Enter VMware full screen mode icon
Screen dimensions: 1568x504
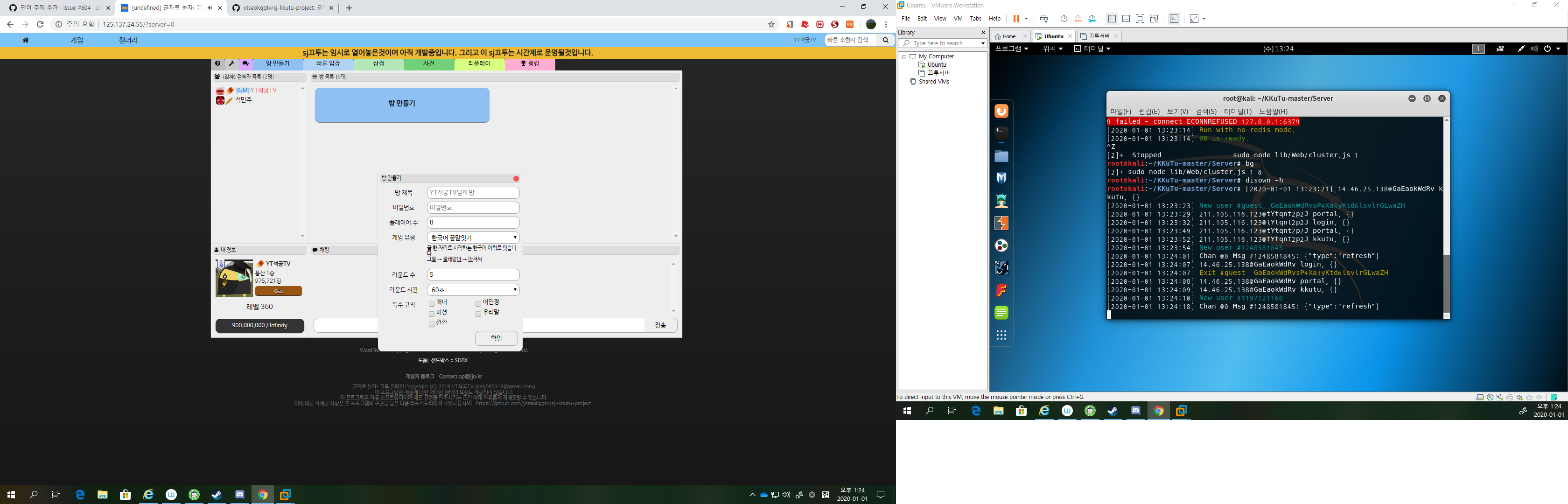pyautogui.click(x=1140, y=19)
